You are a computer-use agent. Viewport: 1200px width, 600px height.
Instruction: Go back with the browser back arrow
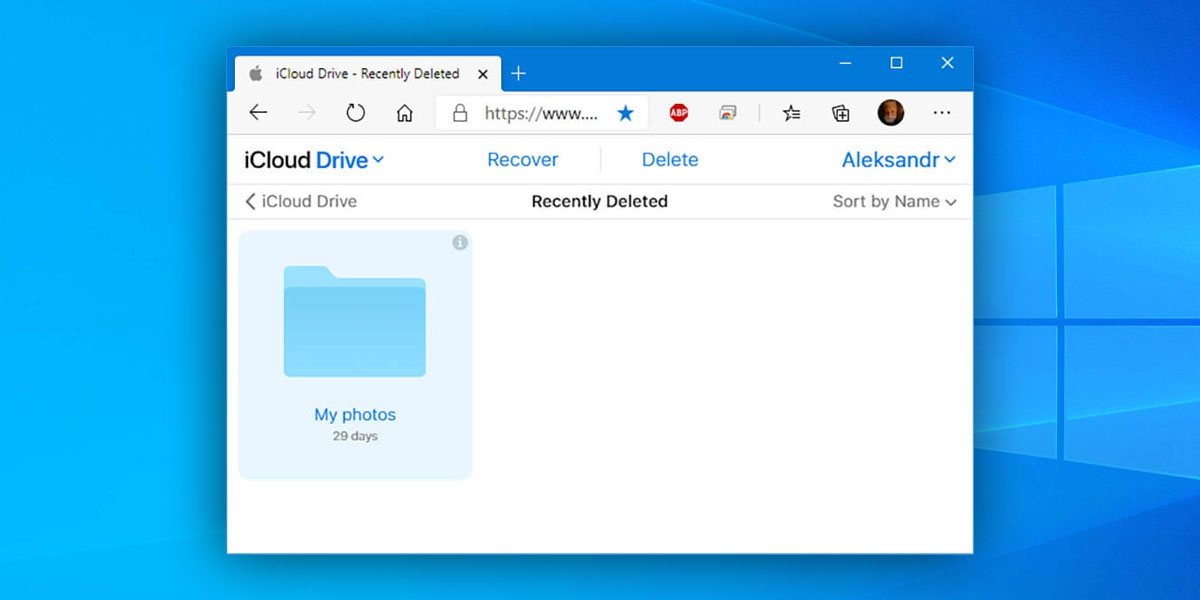(x=258, y=113)
